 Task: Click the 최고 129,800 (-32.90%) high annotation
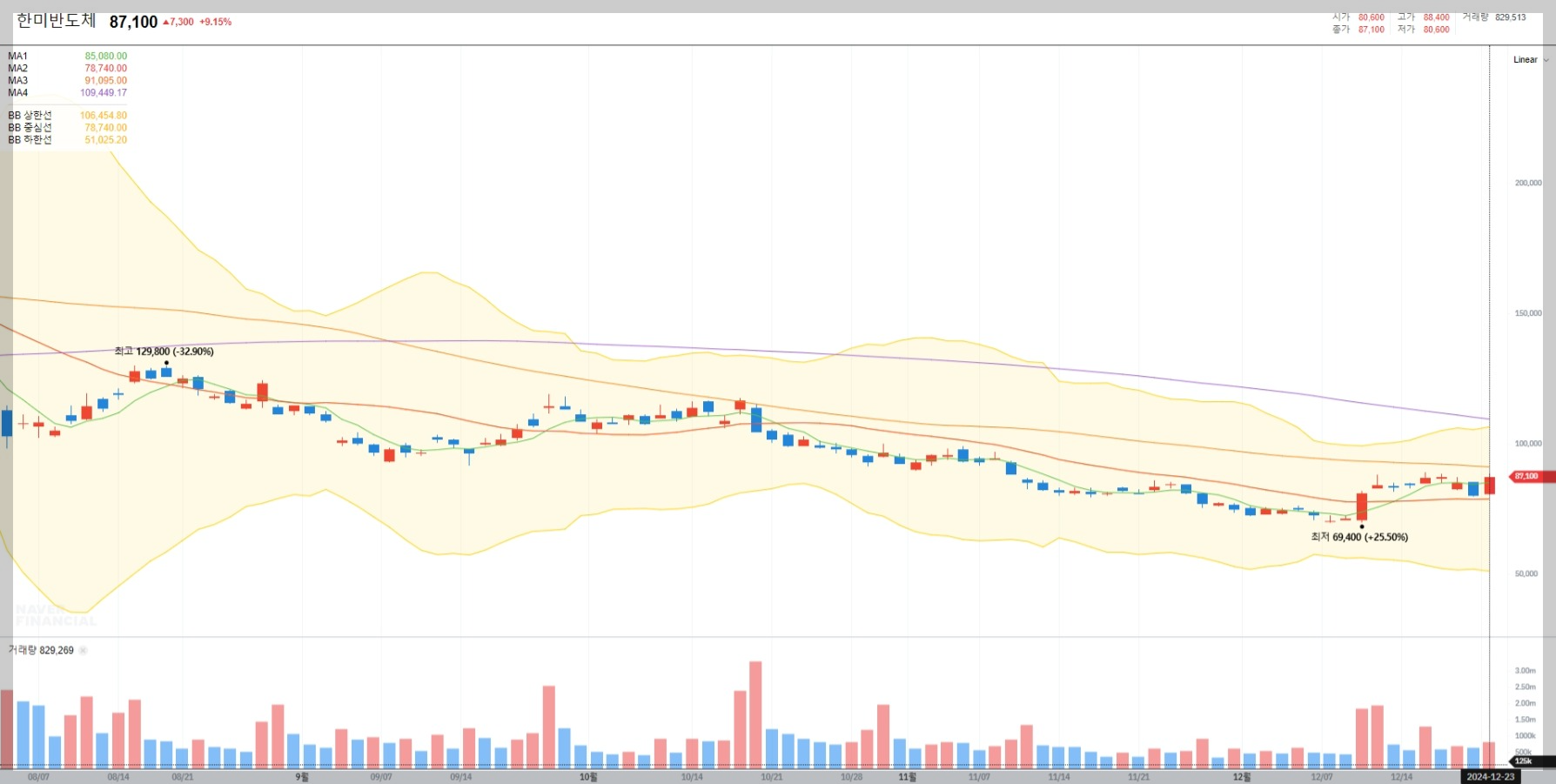(164, 352)
